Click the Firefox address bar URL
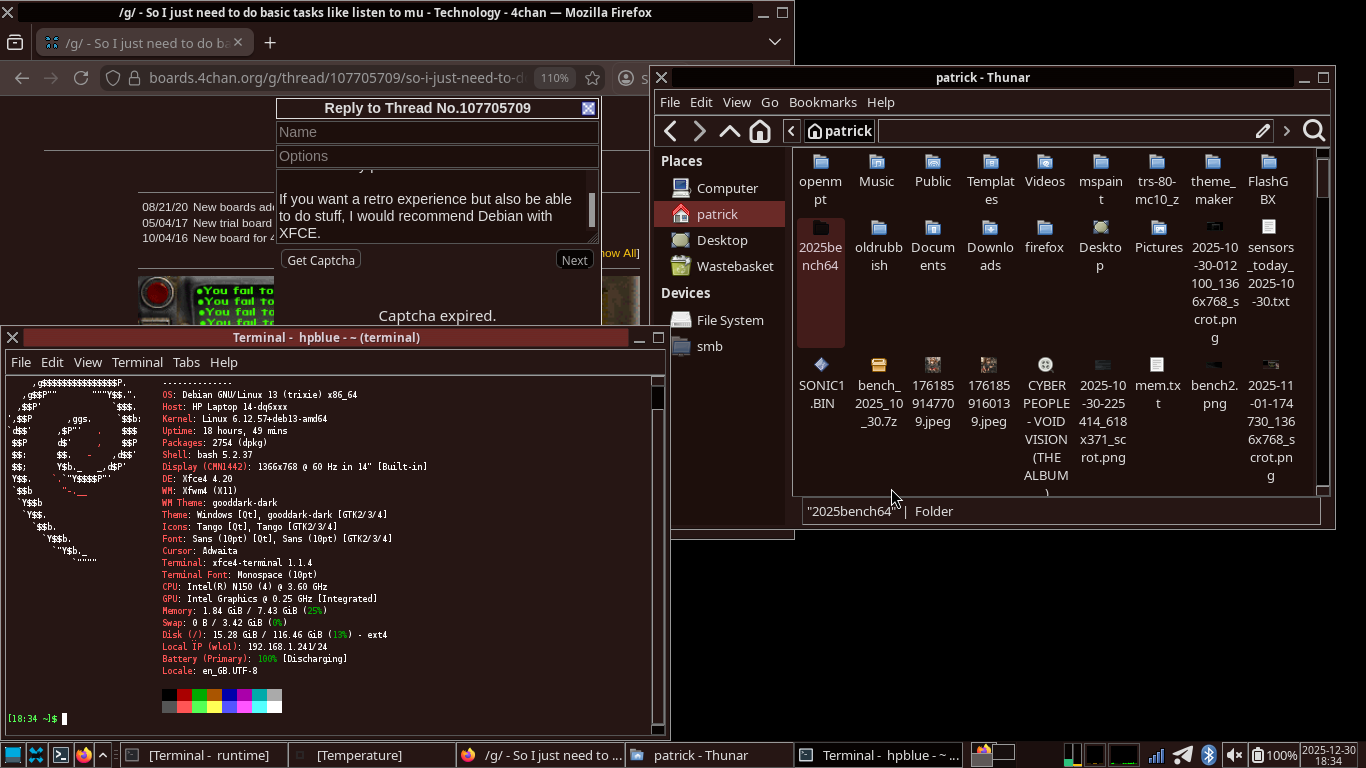1366x768 pixels. 337,78
